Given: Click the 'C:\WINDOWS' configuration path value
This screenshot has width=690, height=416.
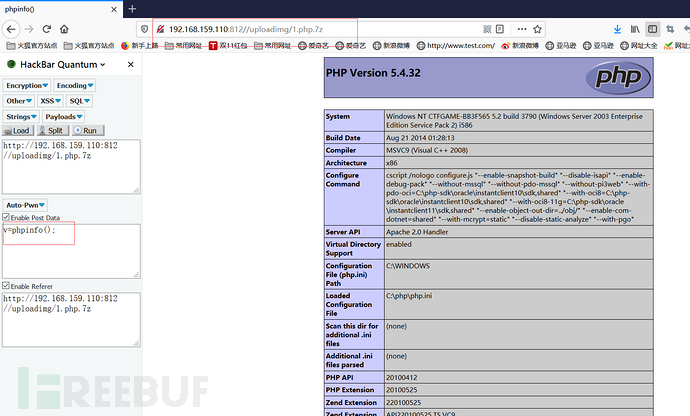Looking at the screenshot, I should click(407, 266).
